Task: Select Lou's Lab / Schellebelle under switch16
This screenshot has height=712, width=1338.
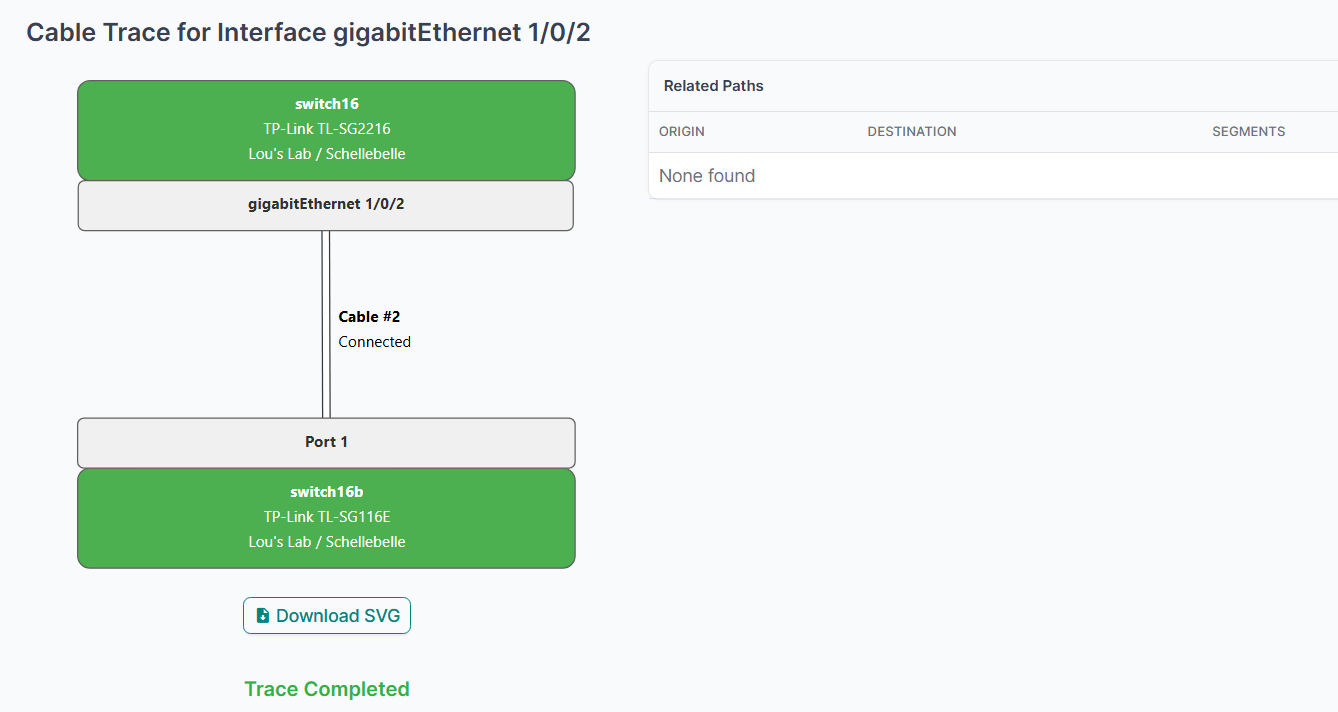Action: point(326,154)
